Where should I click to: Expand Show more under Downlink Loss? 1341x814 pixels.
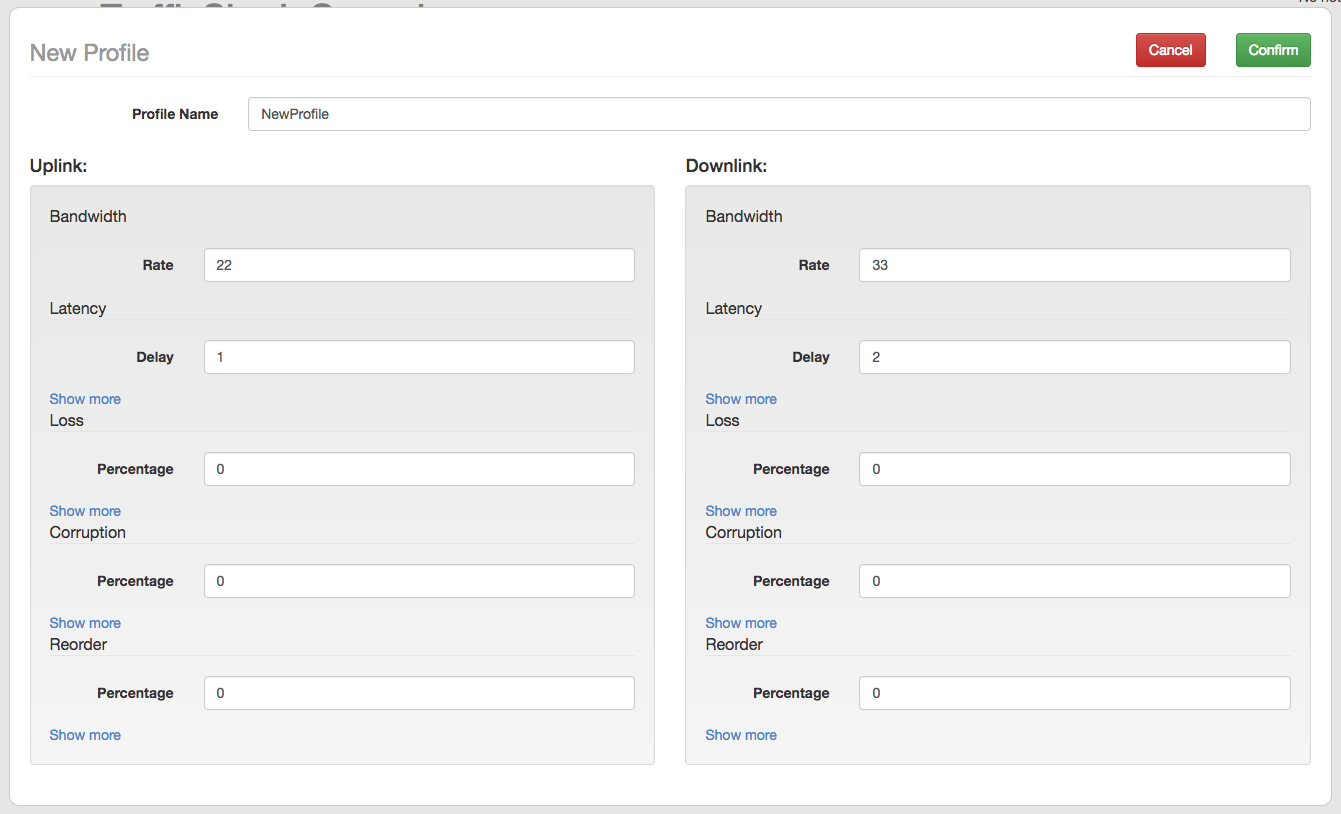pyautogui.click(x=741, y=511)
